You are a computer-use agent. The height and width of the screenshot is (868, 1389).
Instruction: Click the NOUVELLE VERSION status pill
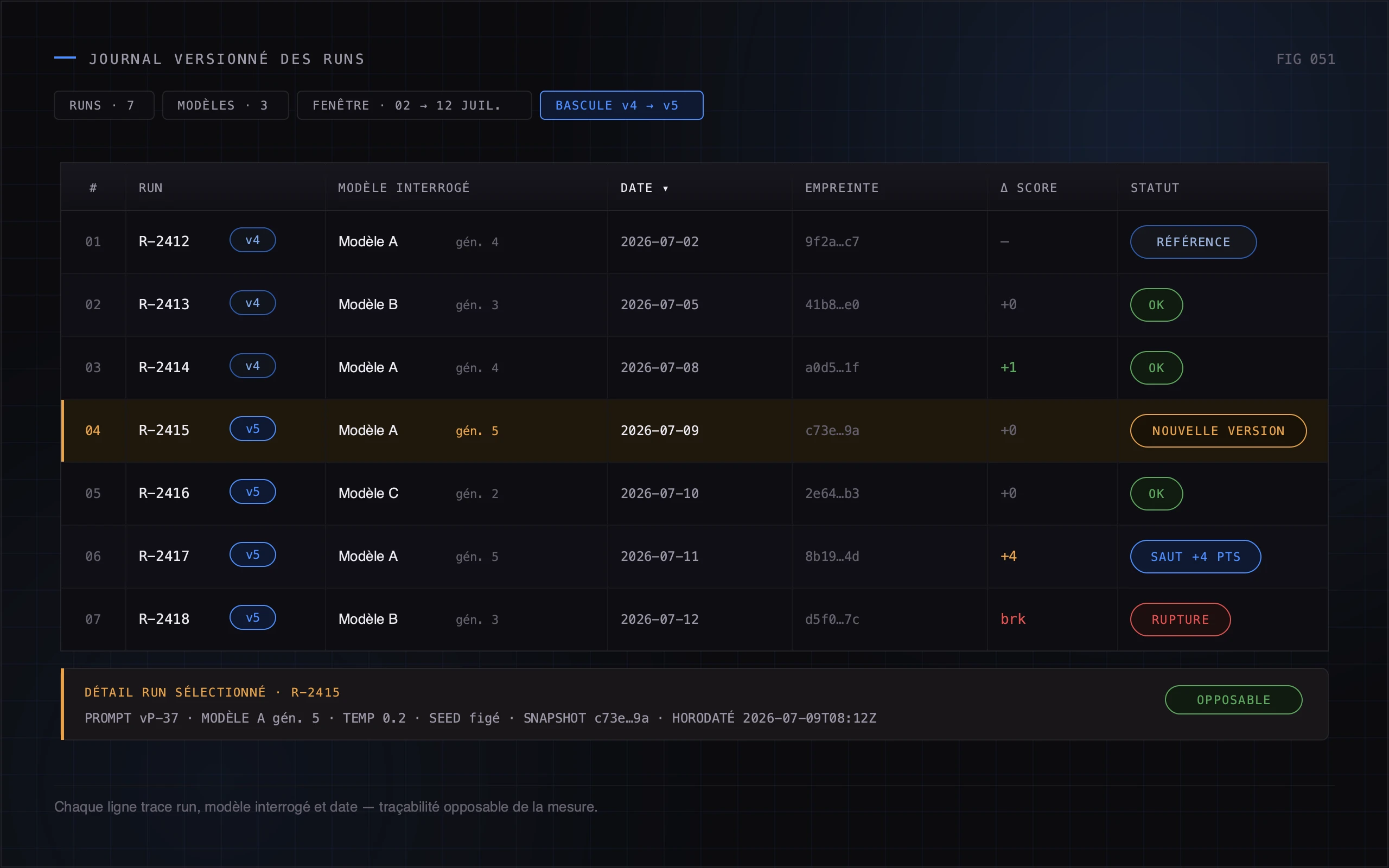[x=1218, y=431]
